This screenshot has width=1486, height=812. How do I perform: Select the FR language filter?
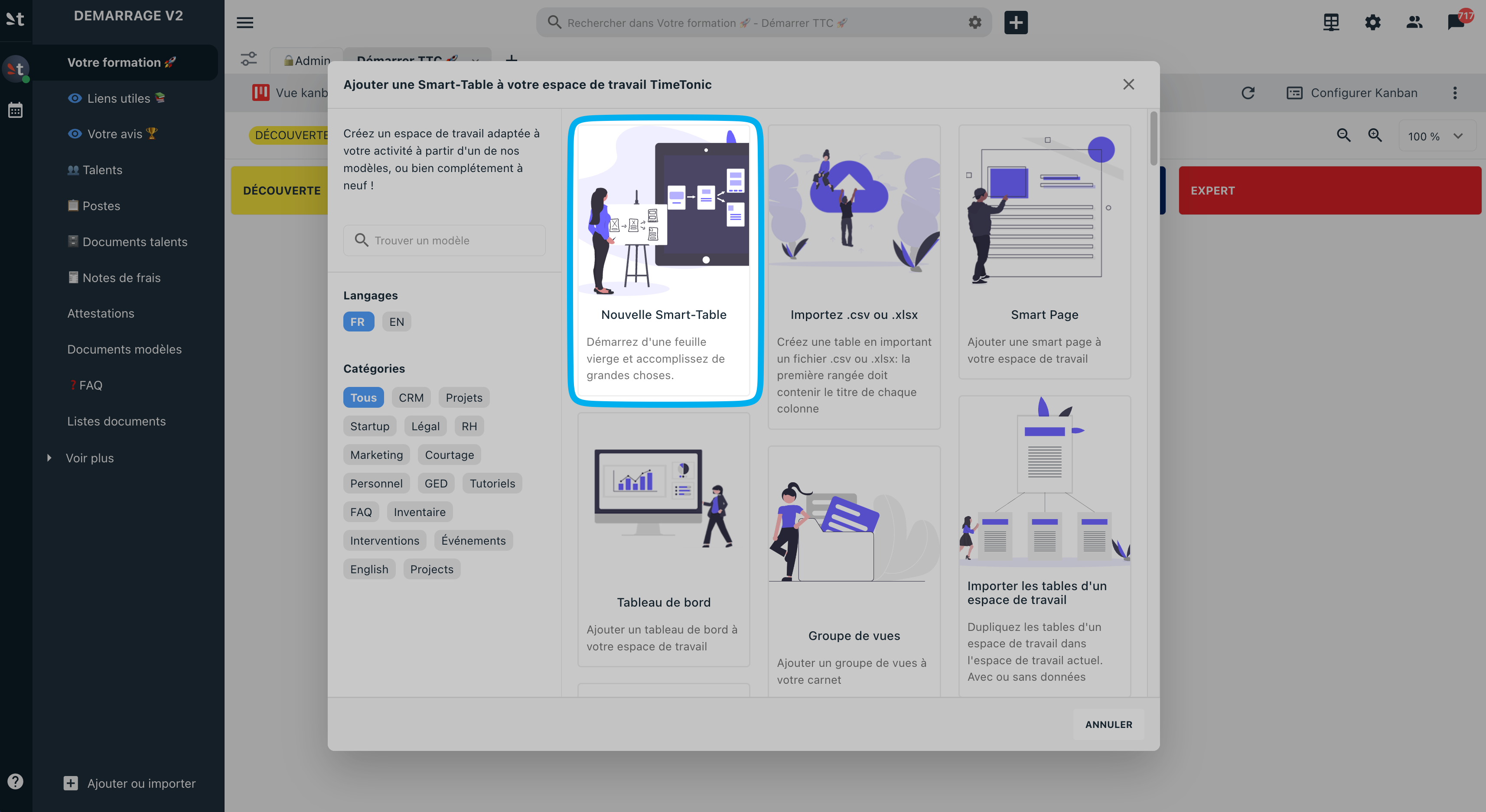(358, 322)
